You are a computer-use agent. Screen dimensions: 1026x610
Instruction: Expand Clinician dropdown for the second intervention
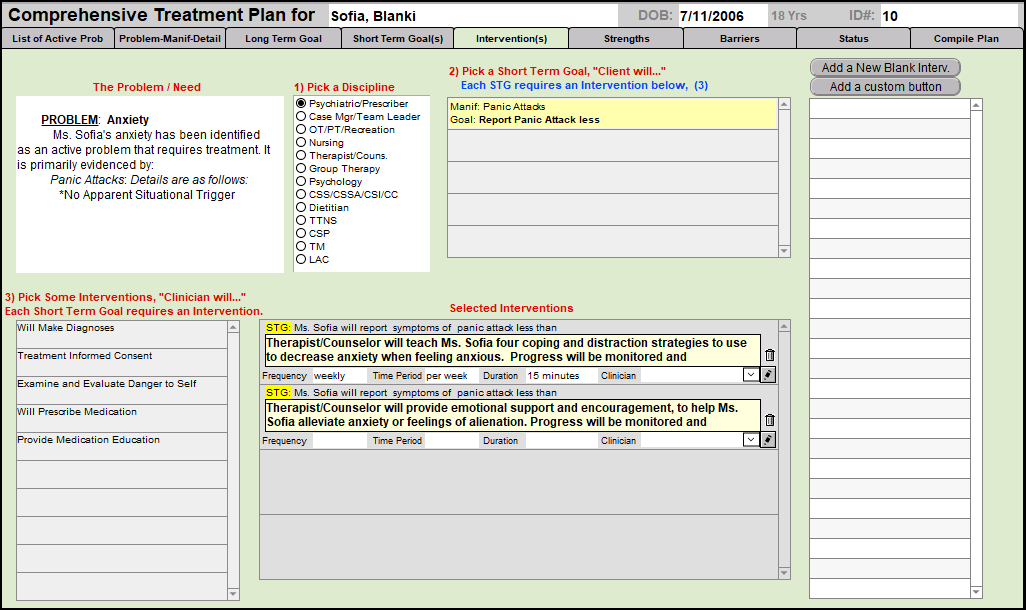click(x=750, y=440)
